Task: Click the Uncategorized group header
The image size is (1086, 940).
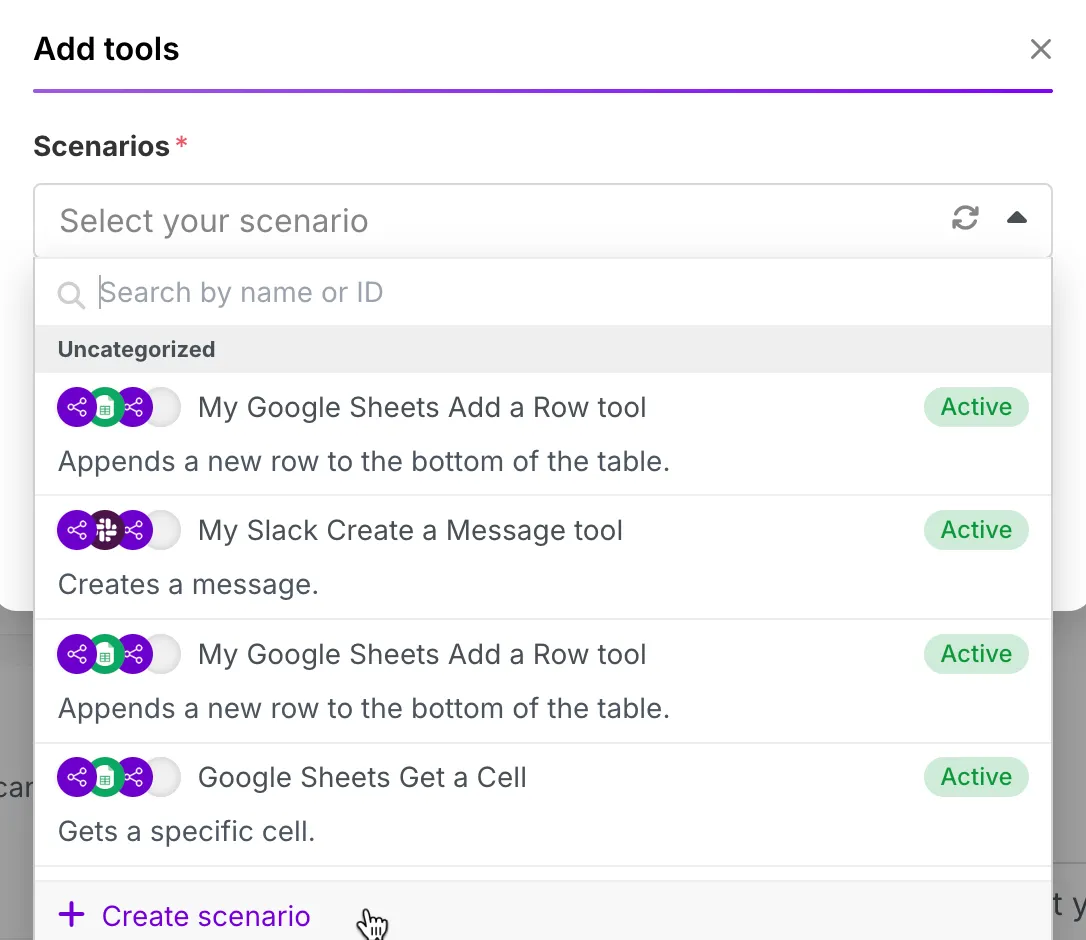Action: point(543,349)
